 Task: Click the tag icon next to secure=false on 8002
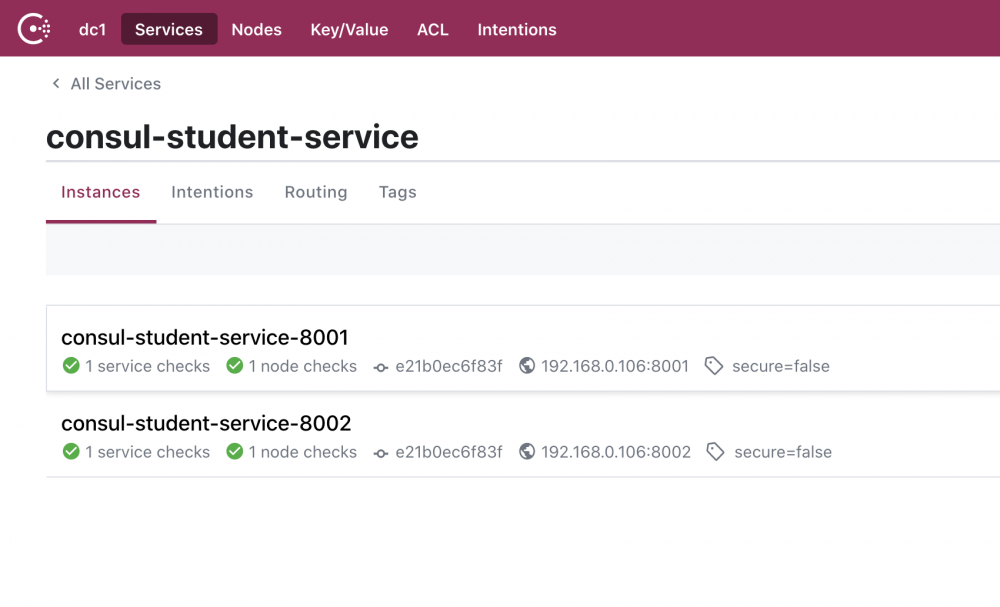tap(715, 452)
